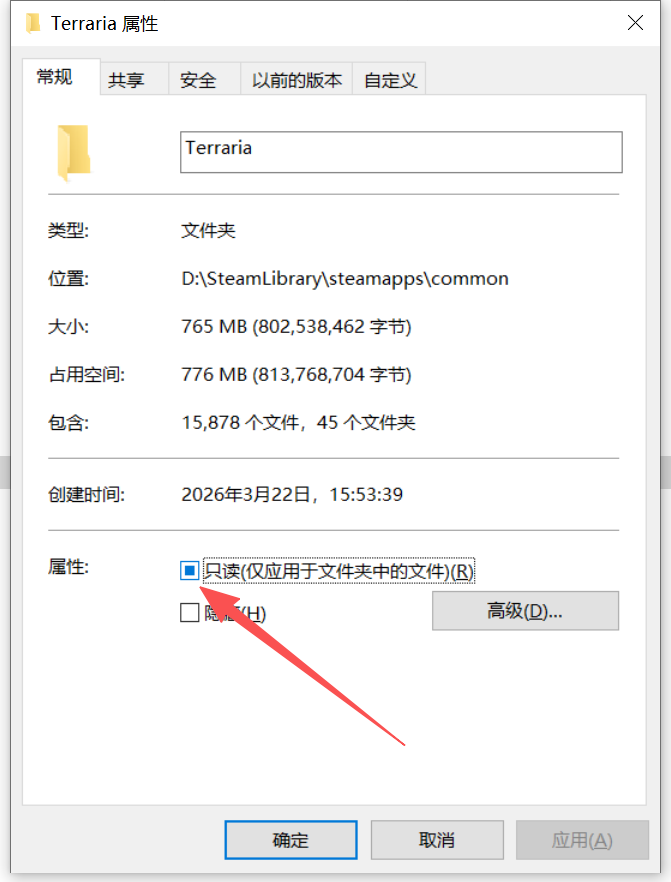Open the 自定义 tab
The image size is (671, 882).
[x=390, y=80]
